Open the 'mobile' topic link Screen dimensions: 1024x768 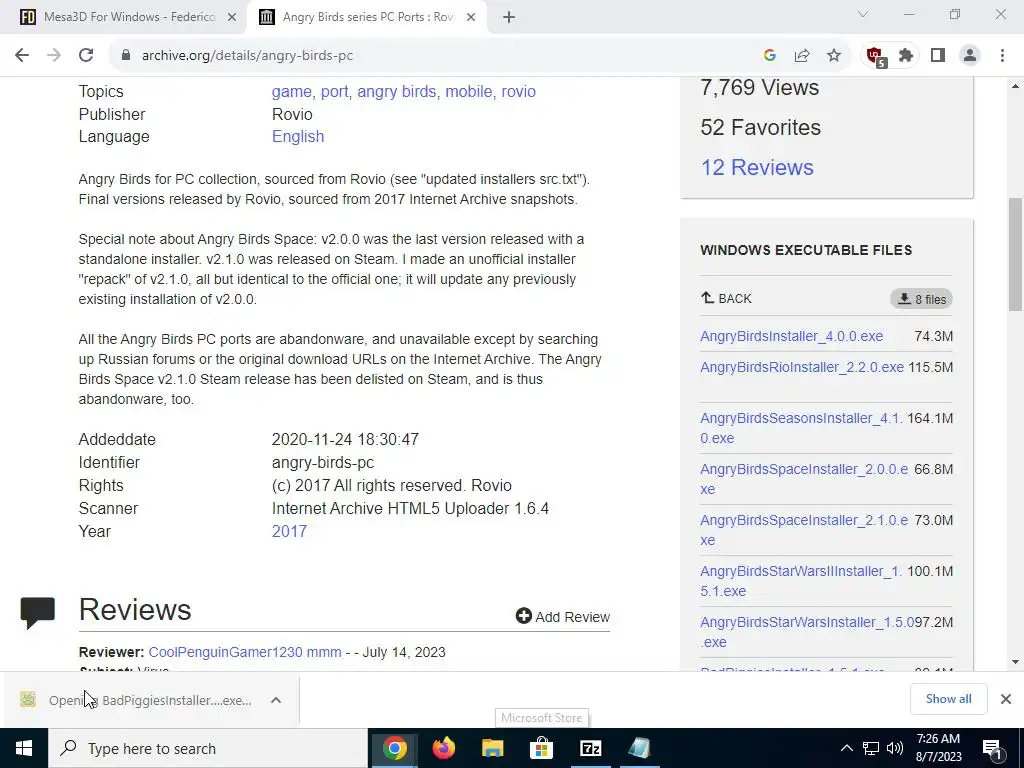[x=468, y=91]
